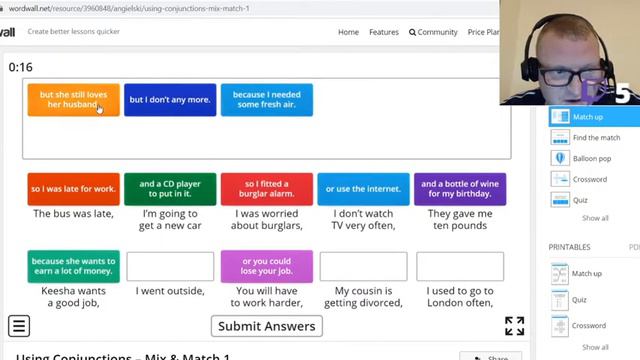This screenshot has height=360, width=640.
Task: Open the Quiz printable icon
Action: 559,300
